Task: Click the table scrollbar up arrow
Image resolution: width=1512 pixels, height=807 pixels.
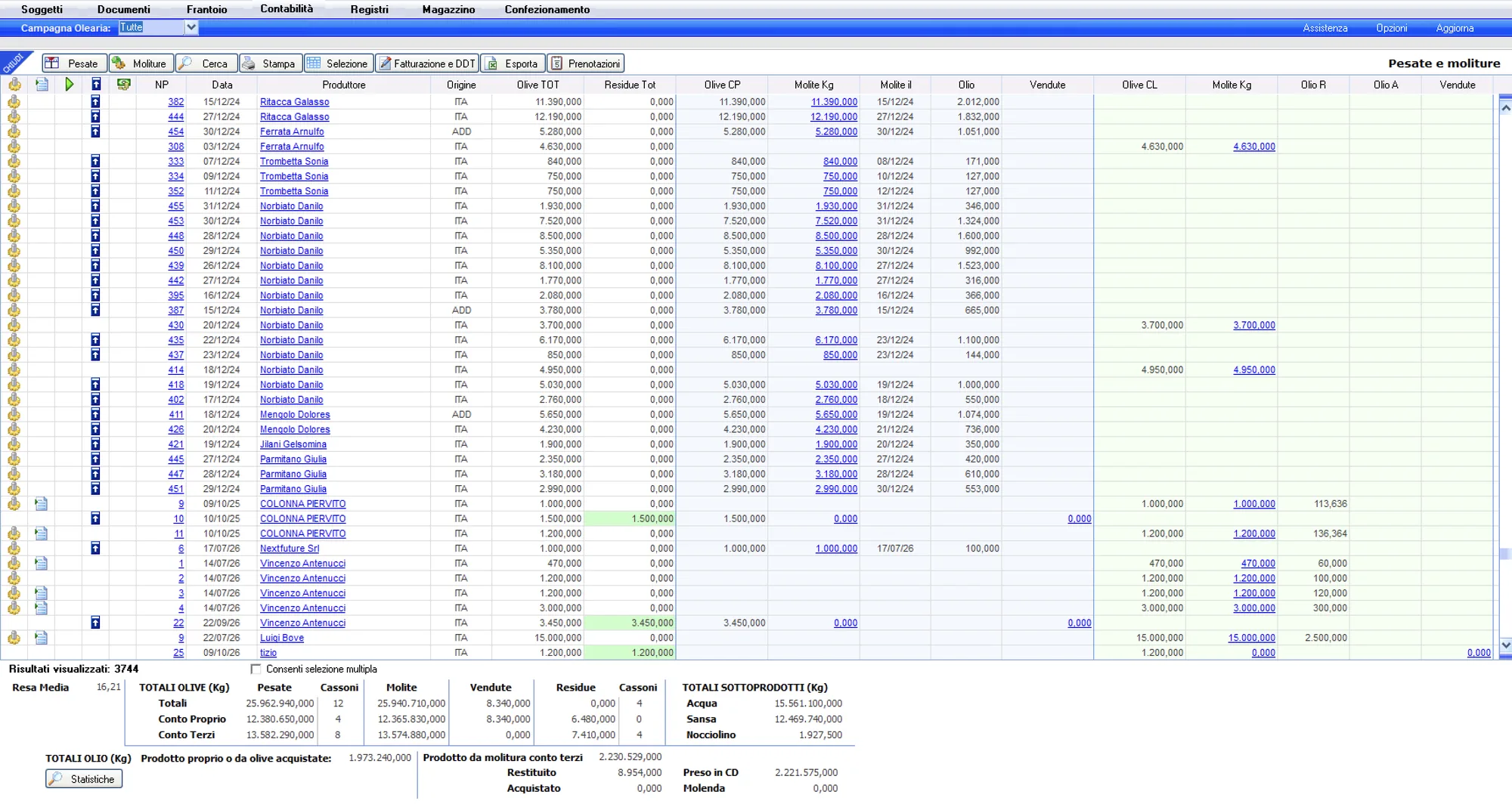Action: point(1505,107)
